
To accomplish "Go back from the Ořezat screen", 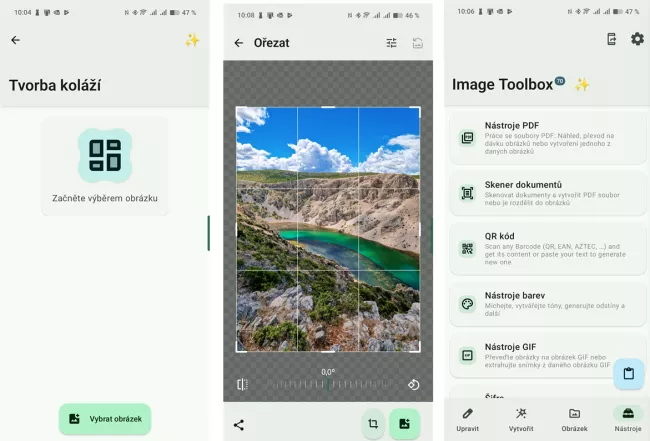I will coord(239,43).
